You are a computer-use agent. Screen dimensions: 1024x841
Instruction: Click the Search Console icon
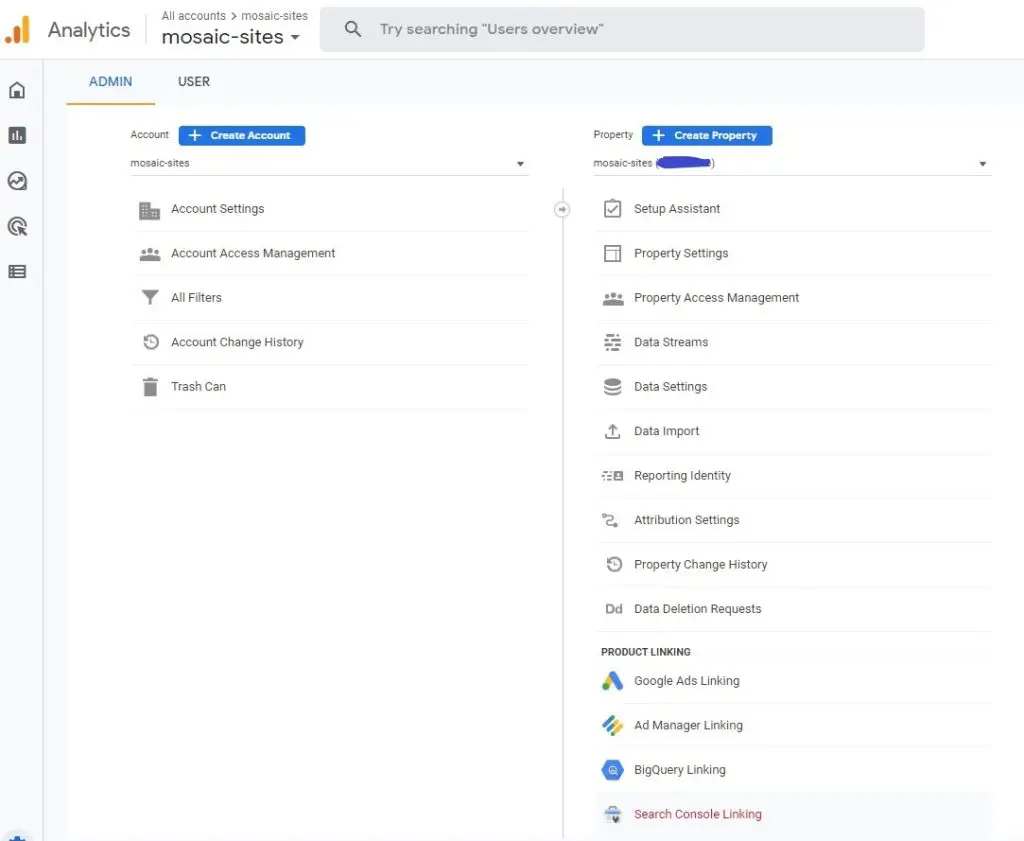click(613, 814)
